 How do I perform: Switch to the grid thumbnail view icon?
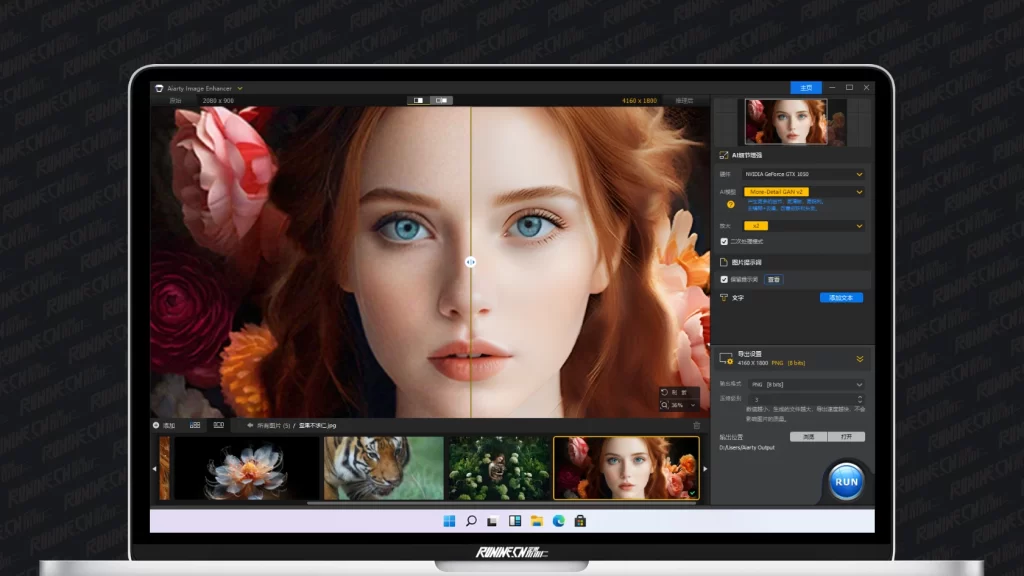pos(194,425)
